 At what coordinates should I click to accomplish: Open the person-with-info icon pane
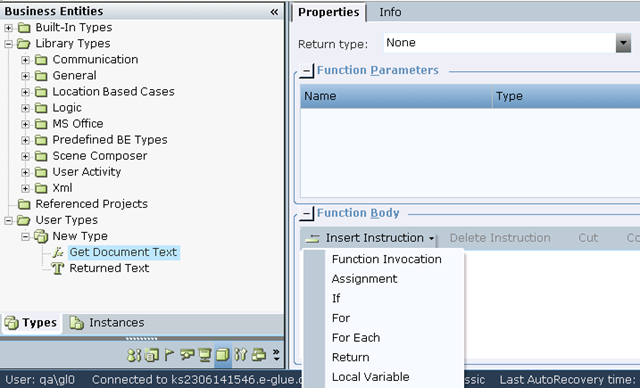click(x=134, y=355)
